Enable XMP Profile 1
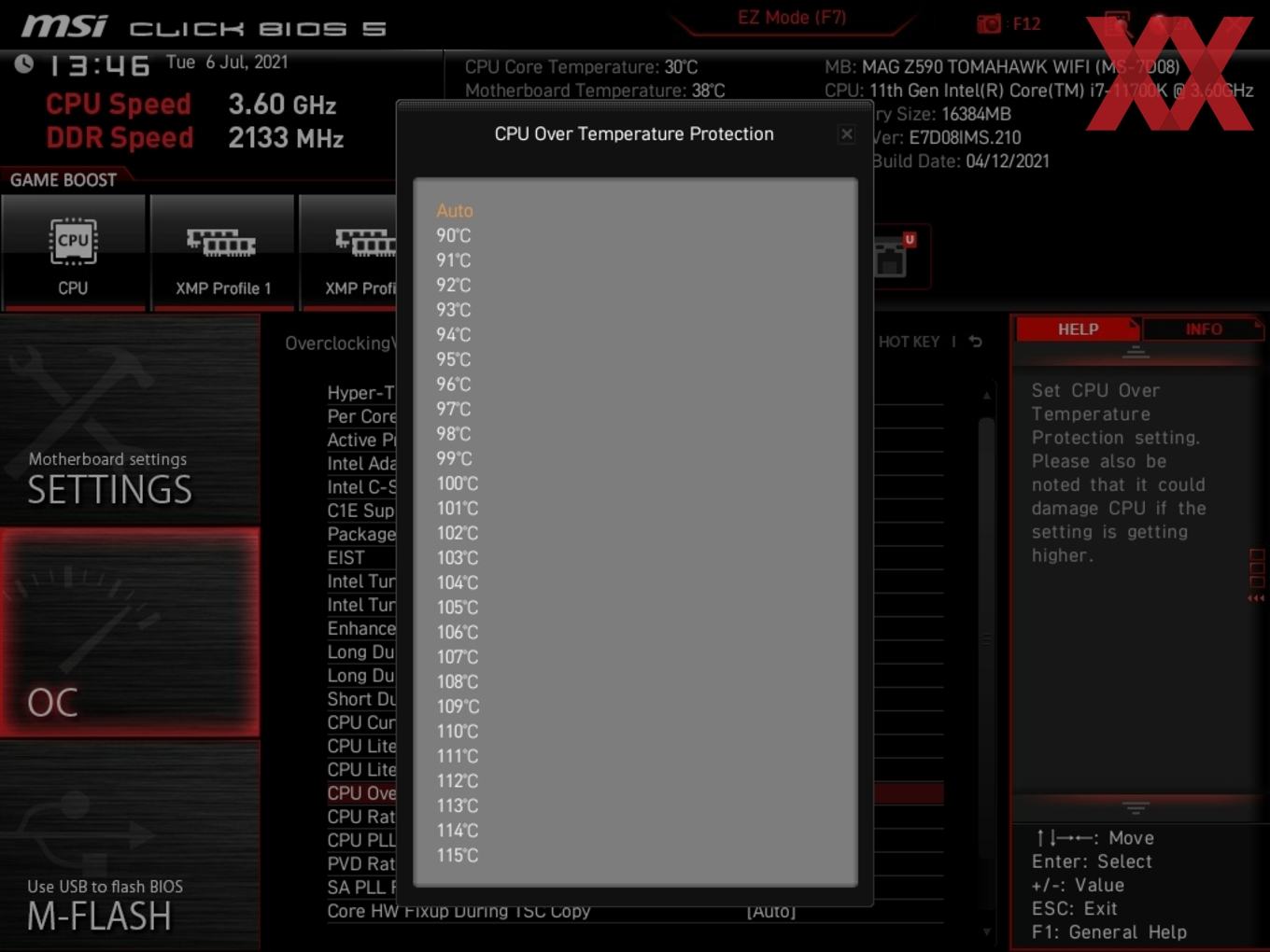This screenshot has width=1270, height=952. (222, 252)
